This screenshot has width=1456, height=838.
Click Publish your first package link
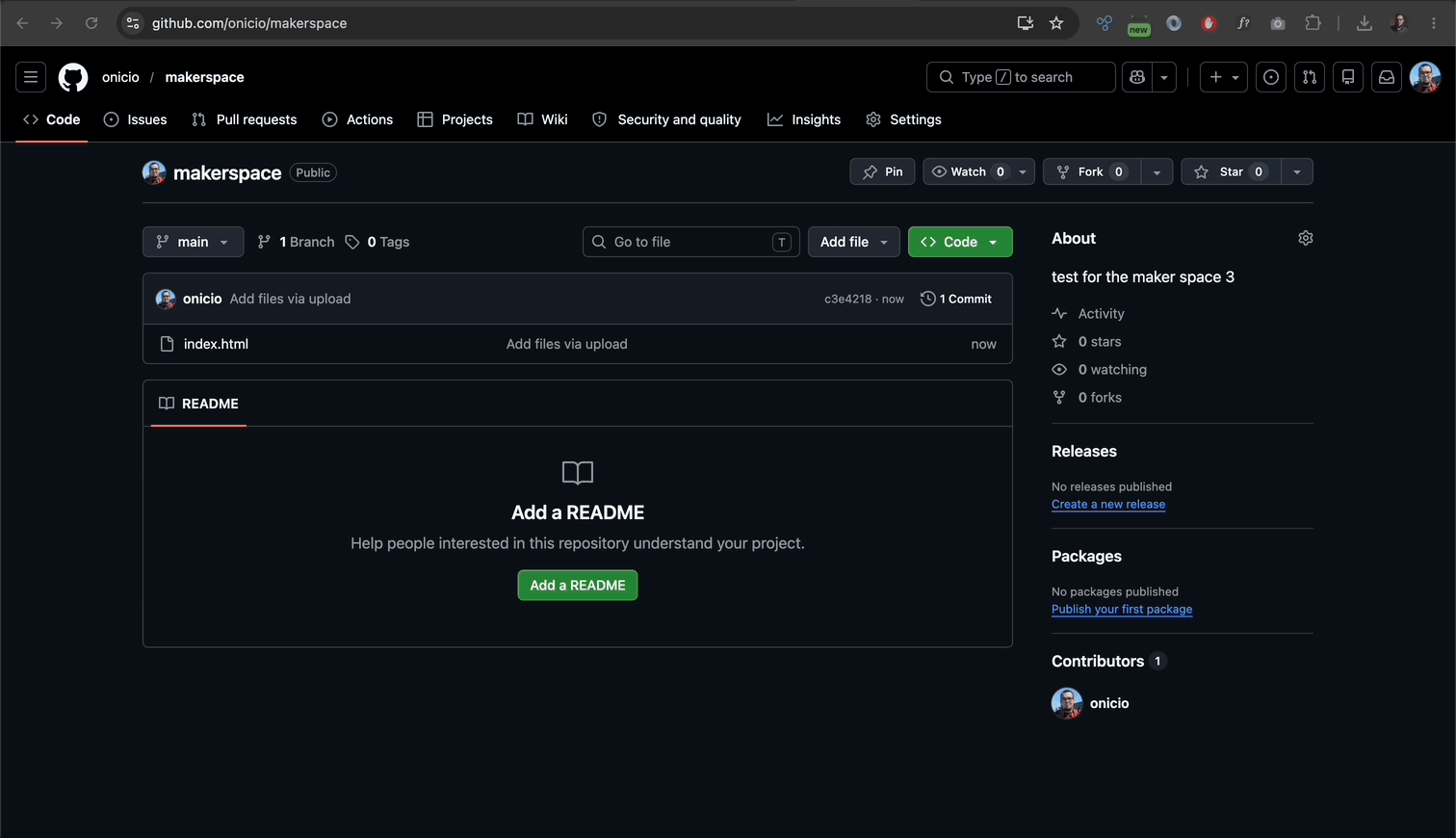pos(1122,610)
